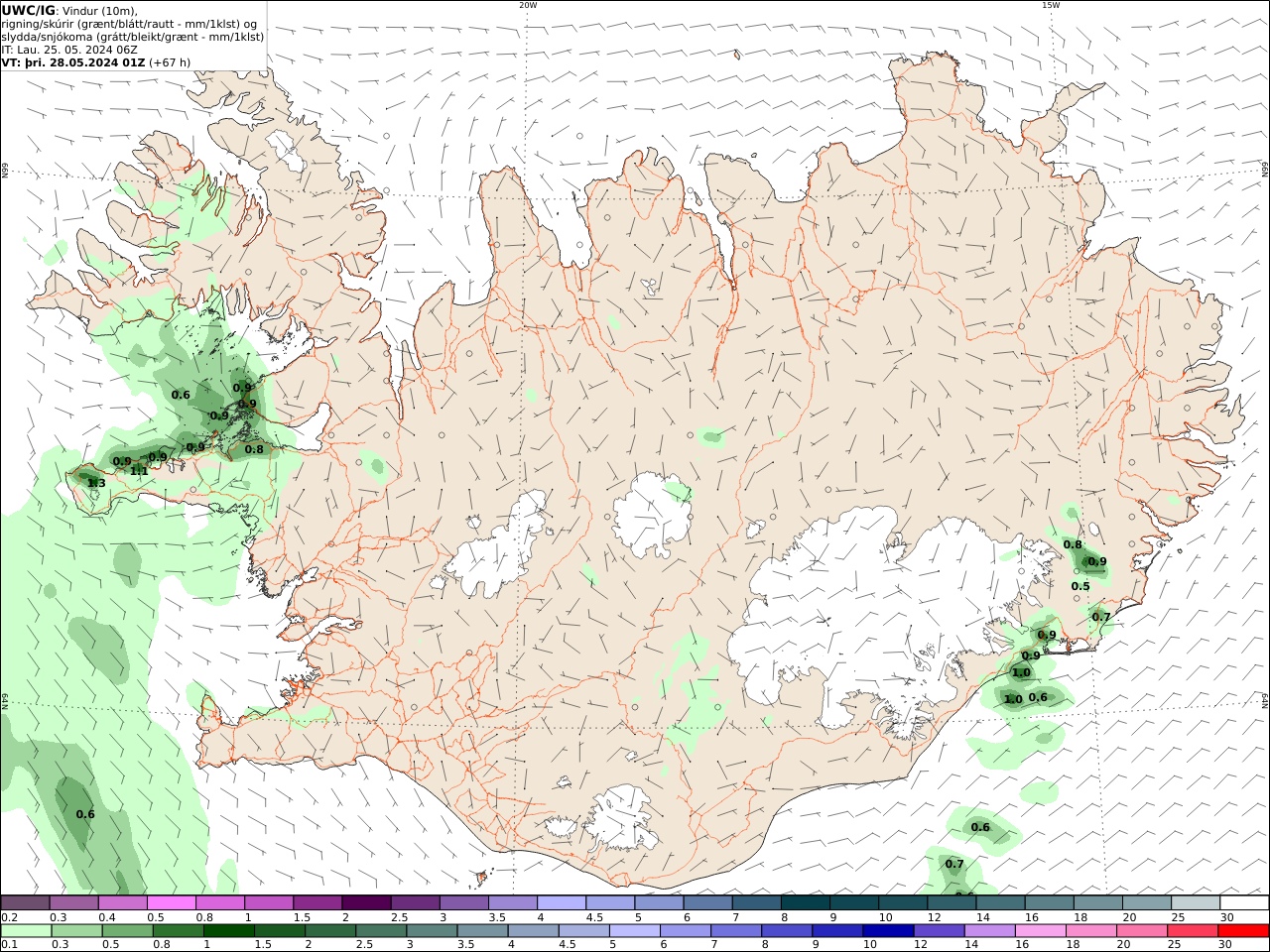The height and width of the screenshot is (952, 1270).
Task: Select the rain-scale swatch between 25 and 30
Action: click(1194, 931)
